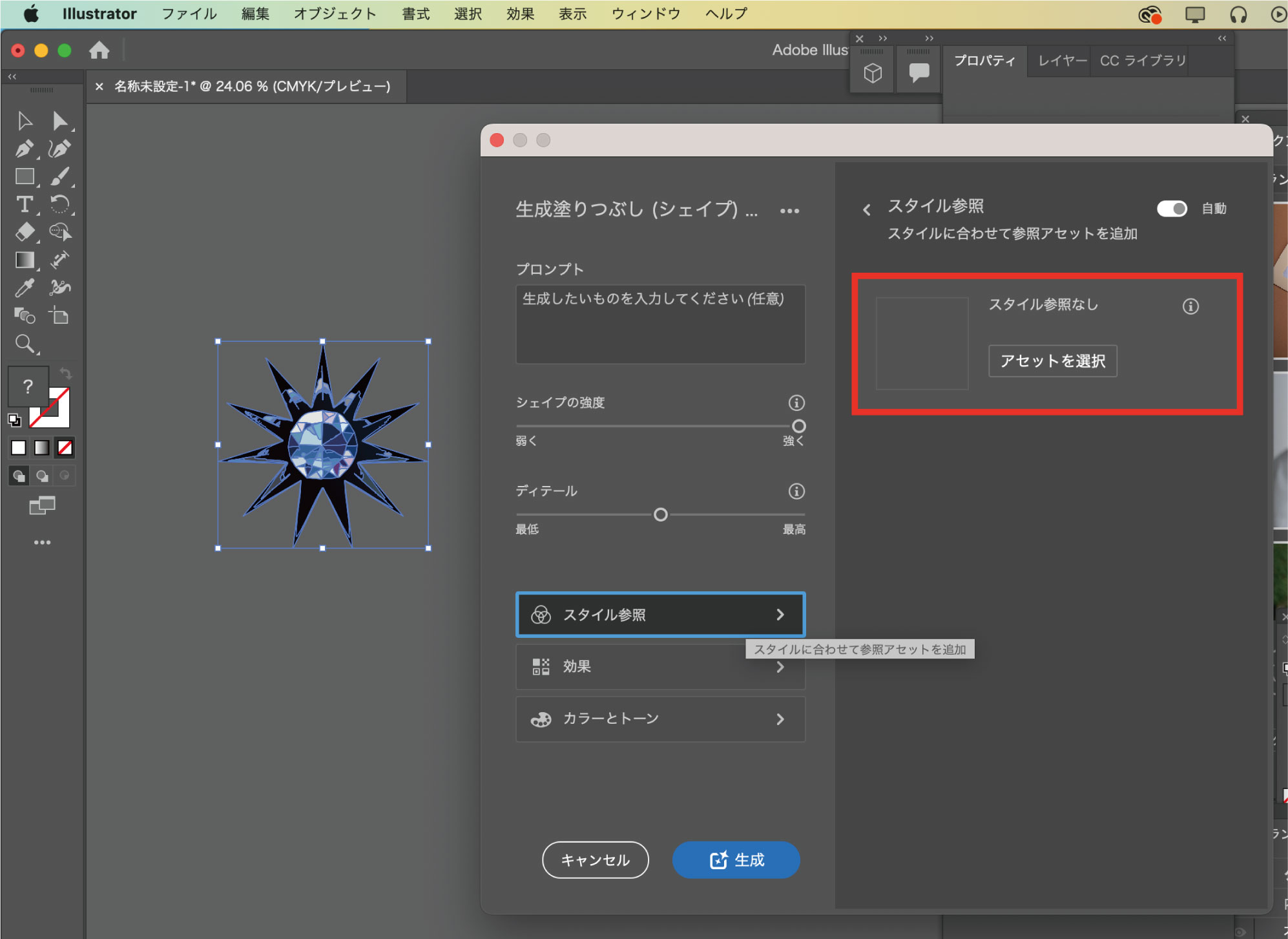The image size is (1288, 939).
Task: Switch to the レイヤー tab
Action: pos(1061,61)
